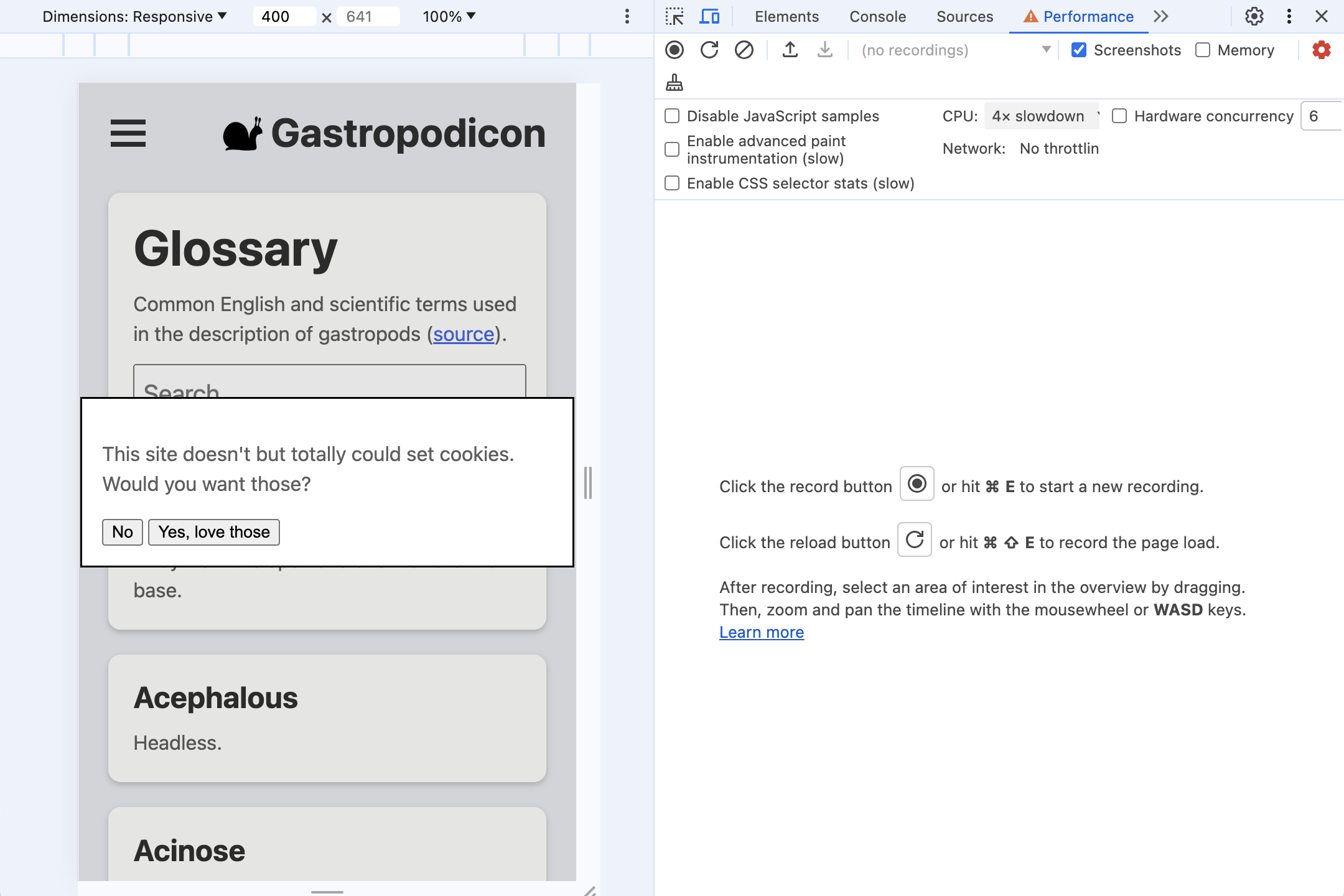Switch to the Console tab
The height and width of the screenshot is (896, 1344).
[877, 16]
